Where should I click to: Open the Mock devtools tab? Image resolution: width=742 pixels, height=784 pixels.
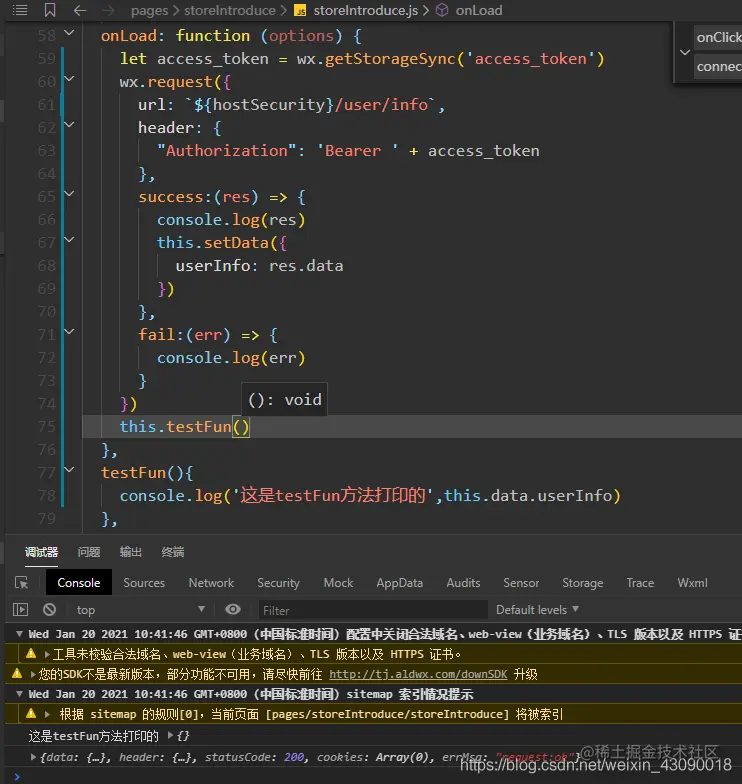coord(338,582)
